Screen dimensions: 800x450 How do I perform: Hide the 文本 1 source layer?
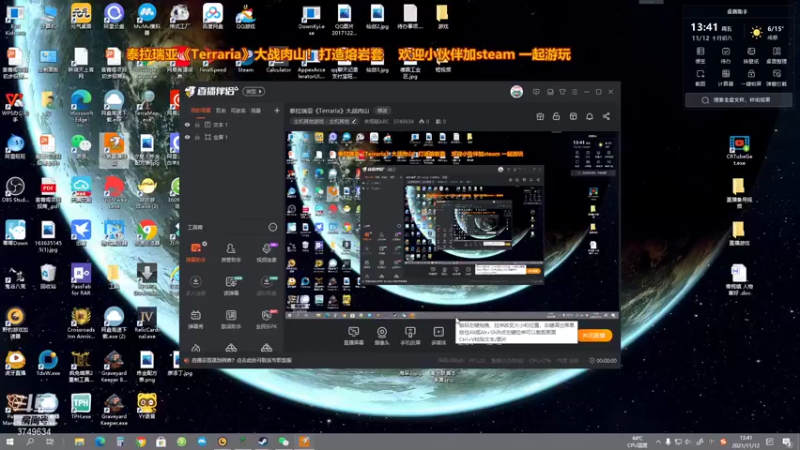187,124
